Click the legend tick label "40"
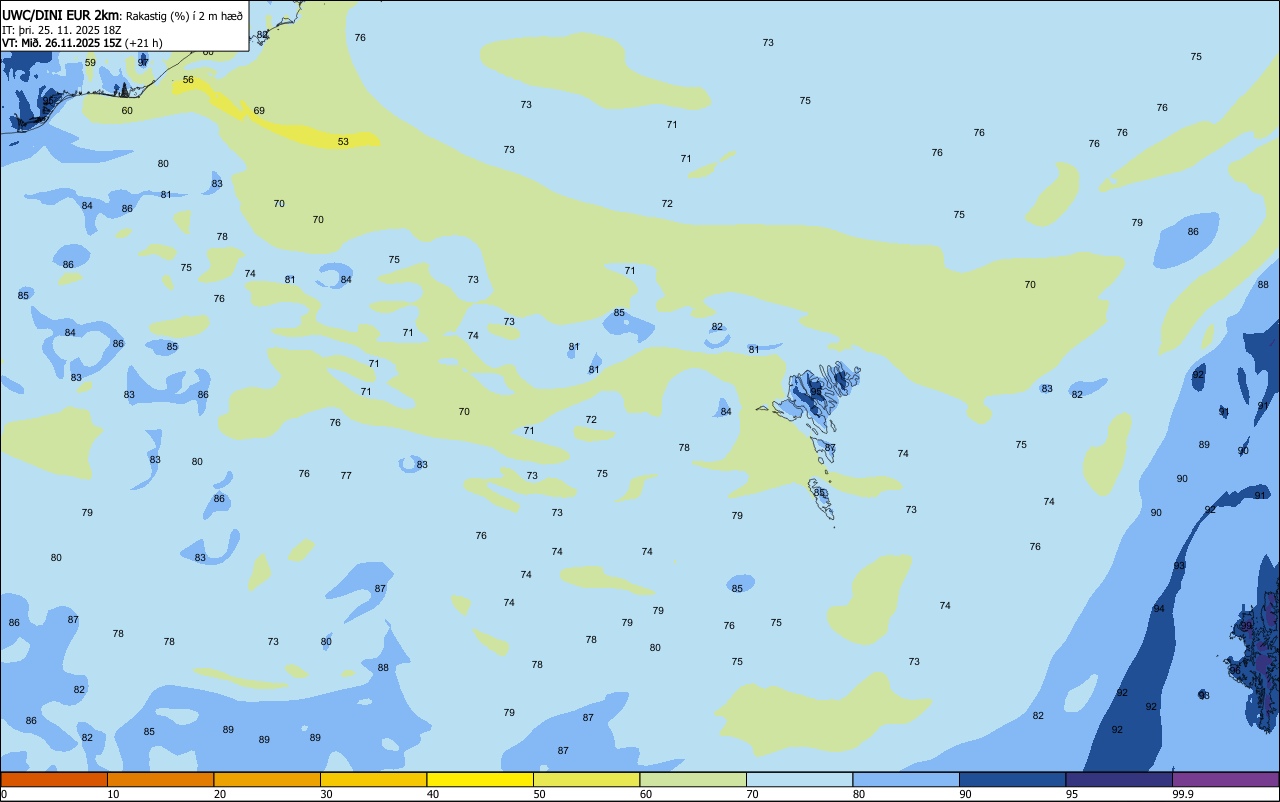This screenshot has height=802, width=1280. (433, 794)
